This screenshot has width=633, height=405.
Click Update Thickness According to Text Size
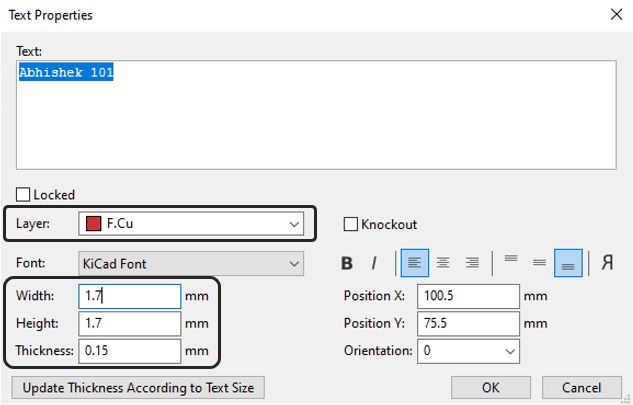(138, 387)
